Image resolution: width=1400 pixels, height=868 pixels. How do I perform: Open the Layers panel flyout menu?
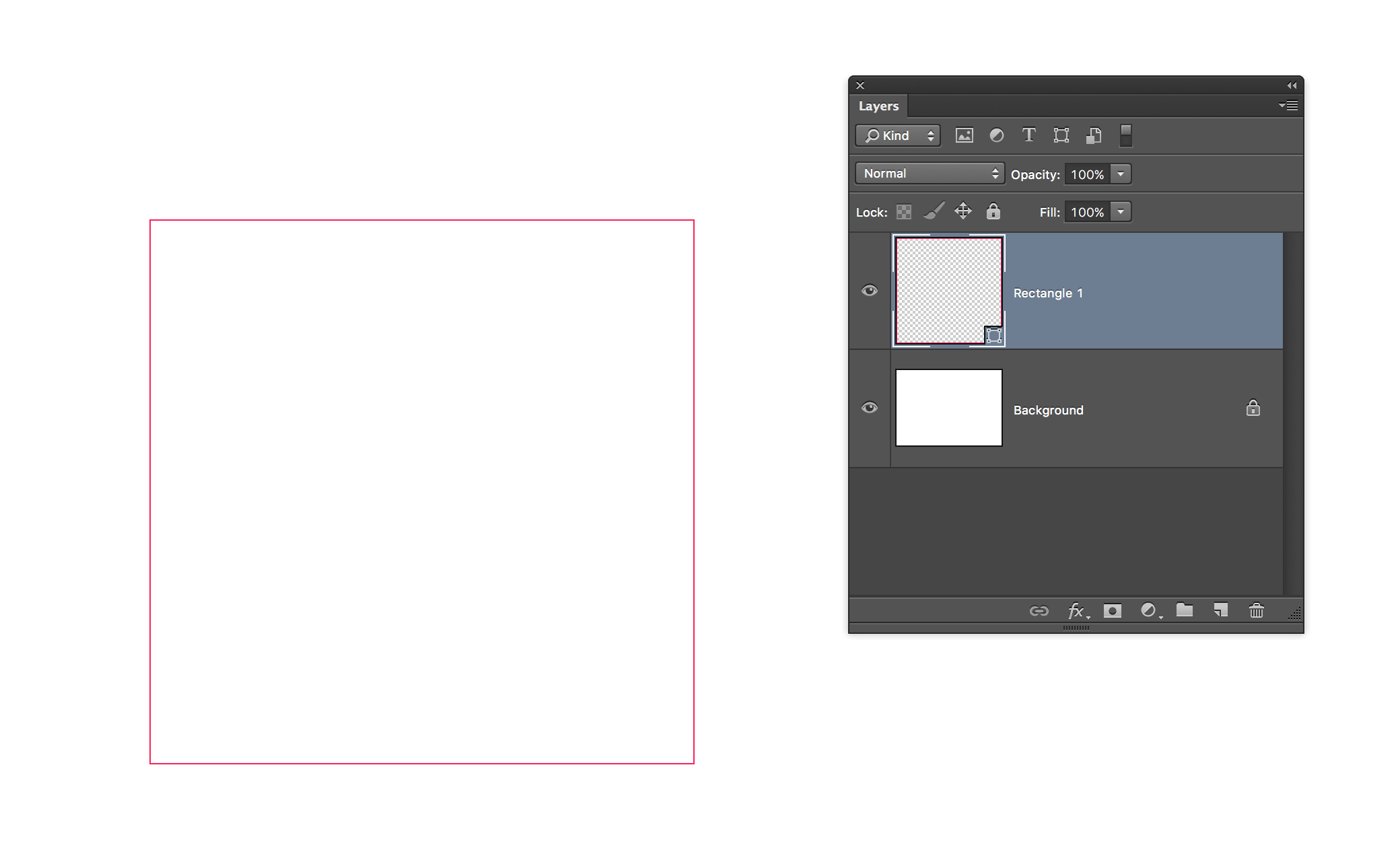tap(1288, 106)
